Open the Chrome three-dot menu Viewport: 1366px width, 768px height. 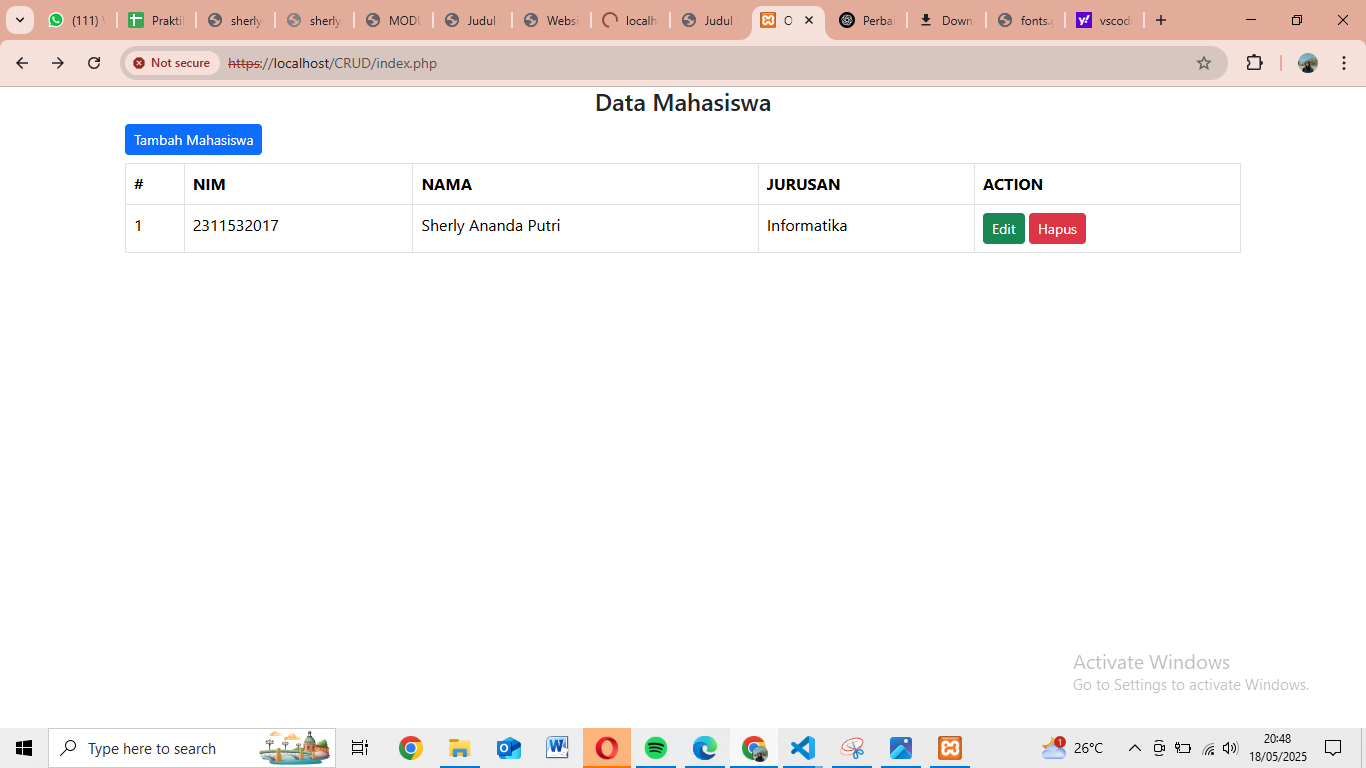tap(1344, 63)
